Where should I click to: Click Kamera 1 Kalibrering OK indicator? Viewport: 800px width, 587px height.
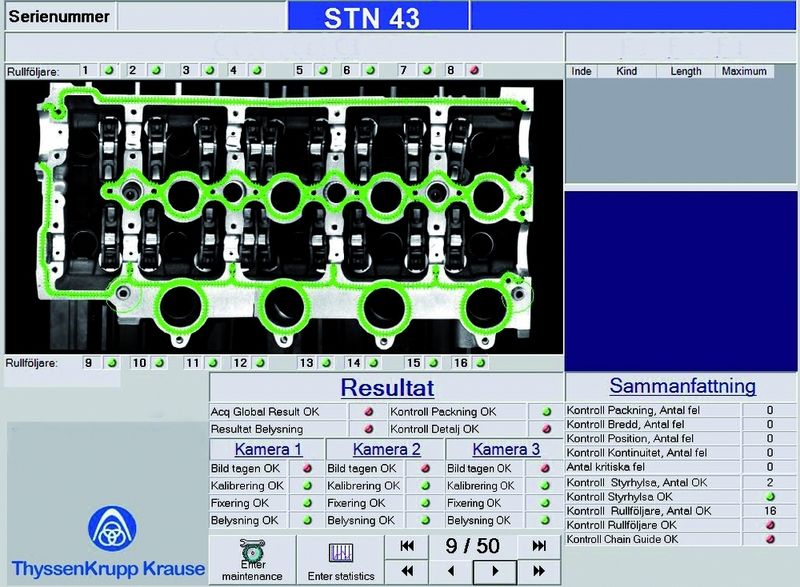tap(307, 486)
